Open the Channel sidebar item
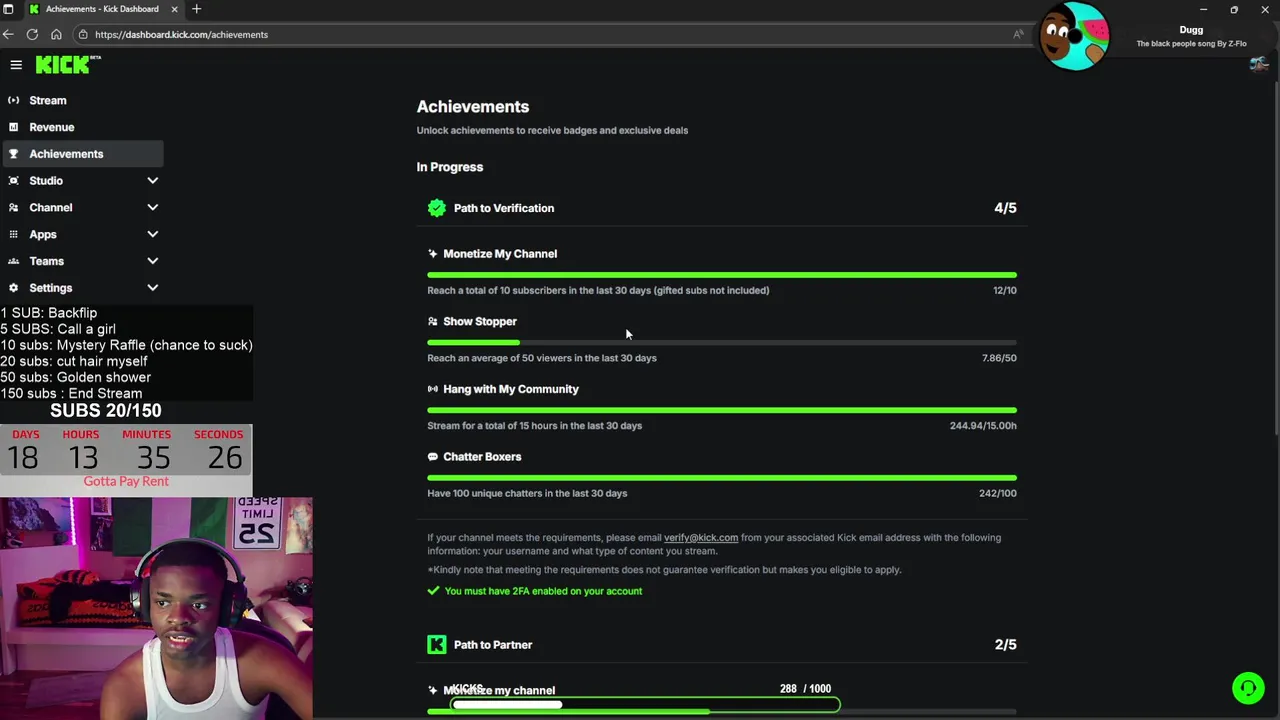Viewport: 1280px width, 720px height. 51,207
